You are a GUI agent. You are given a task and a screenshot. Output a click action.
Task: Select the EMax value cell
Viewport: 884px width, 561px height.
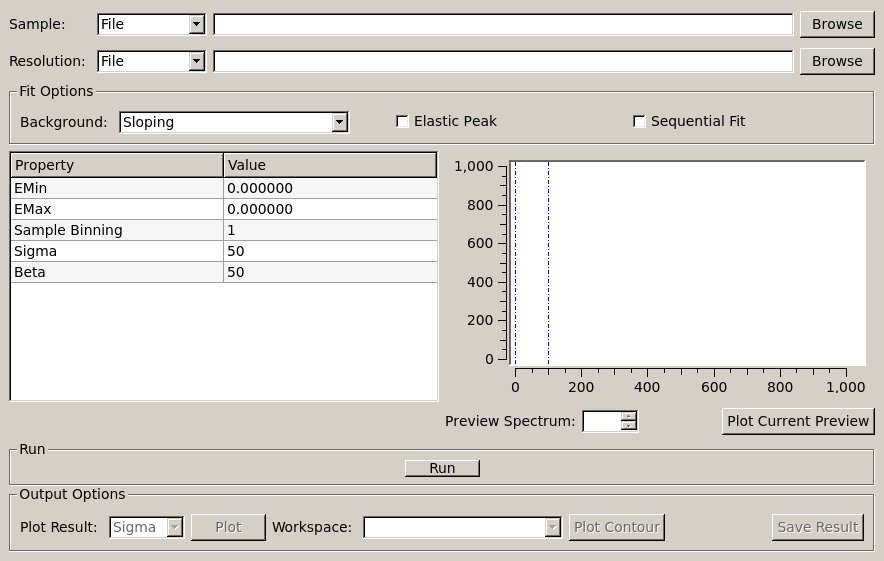330,209
